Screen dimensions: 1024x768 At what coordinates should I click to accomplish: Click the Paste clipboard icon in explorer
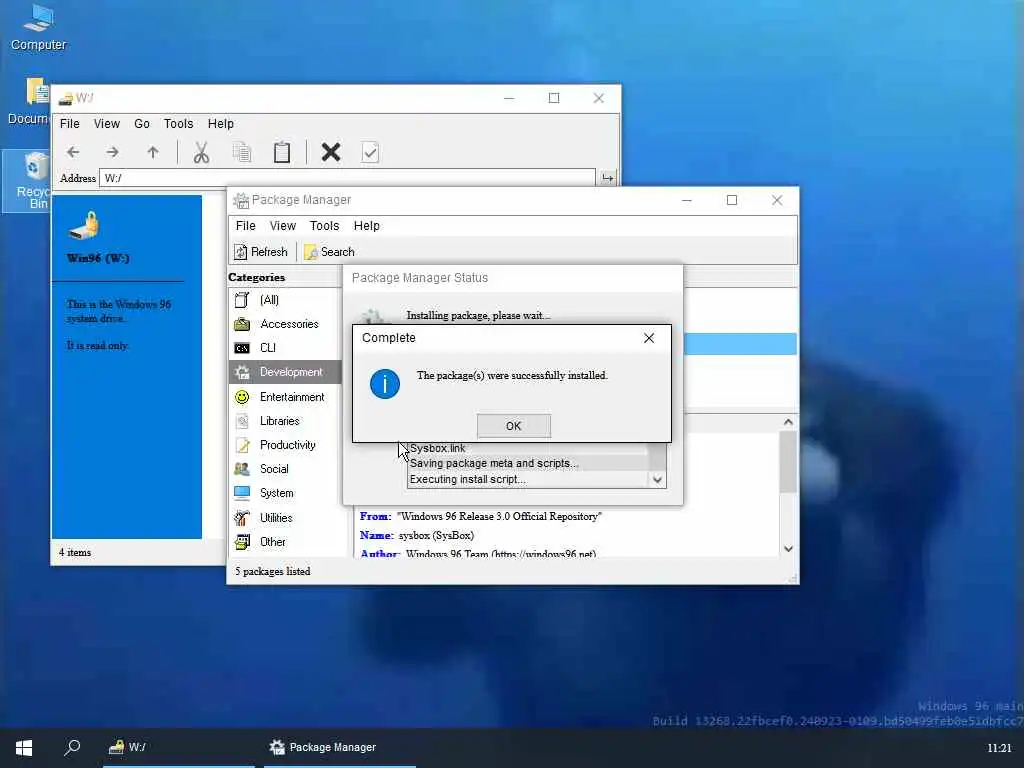(281, 152)
